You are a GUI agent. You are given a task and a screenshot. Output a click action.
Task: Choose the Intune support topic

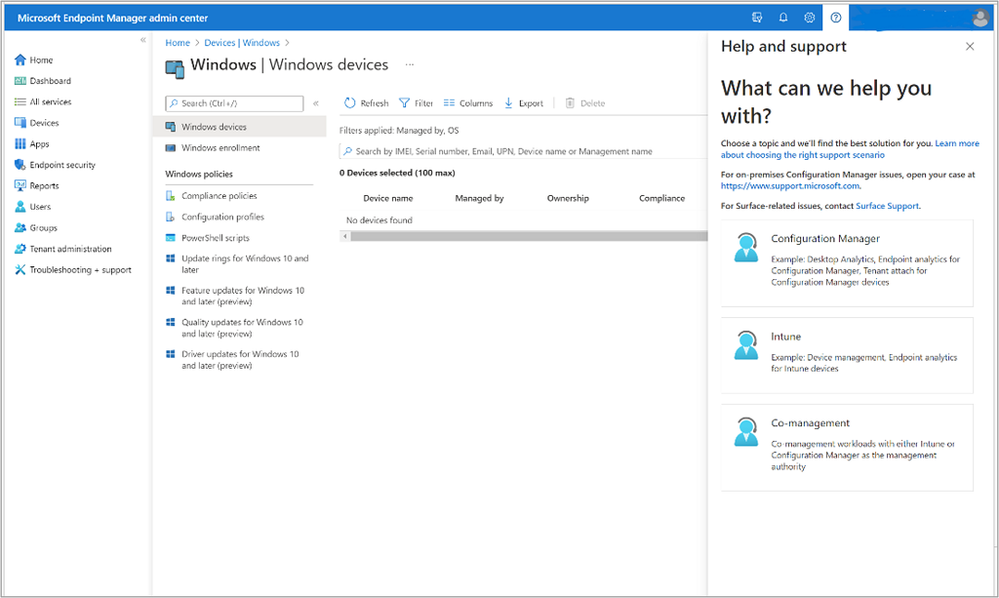[847, 355]
